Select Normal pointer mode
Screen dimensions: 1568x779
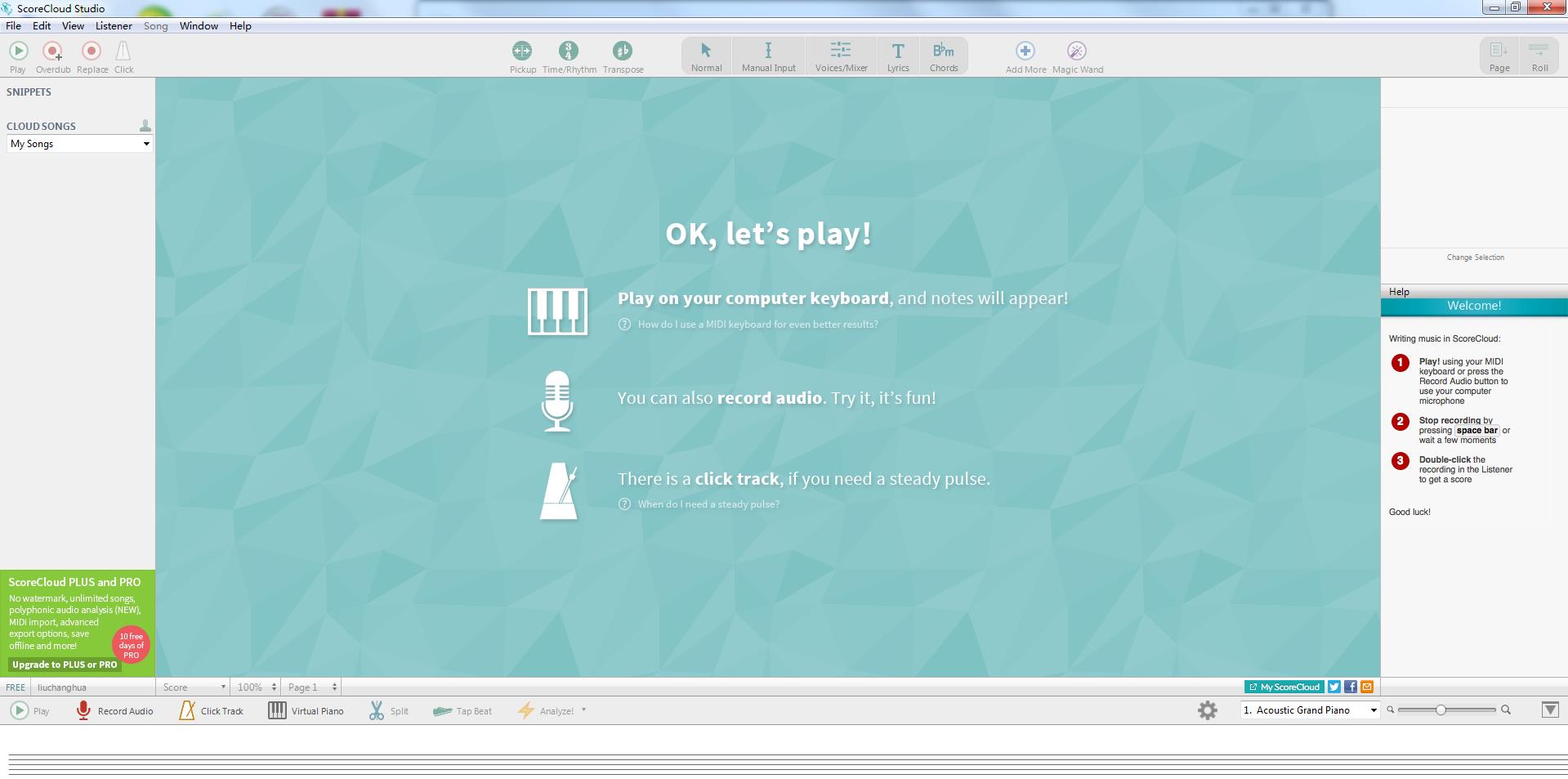pyautogui.click(x=706, y=56)
